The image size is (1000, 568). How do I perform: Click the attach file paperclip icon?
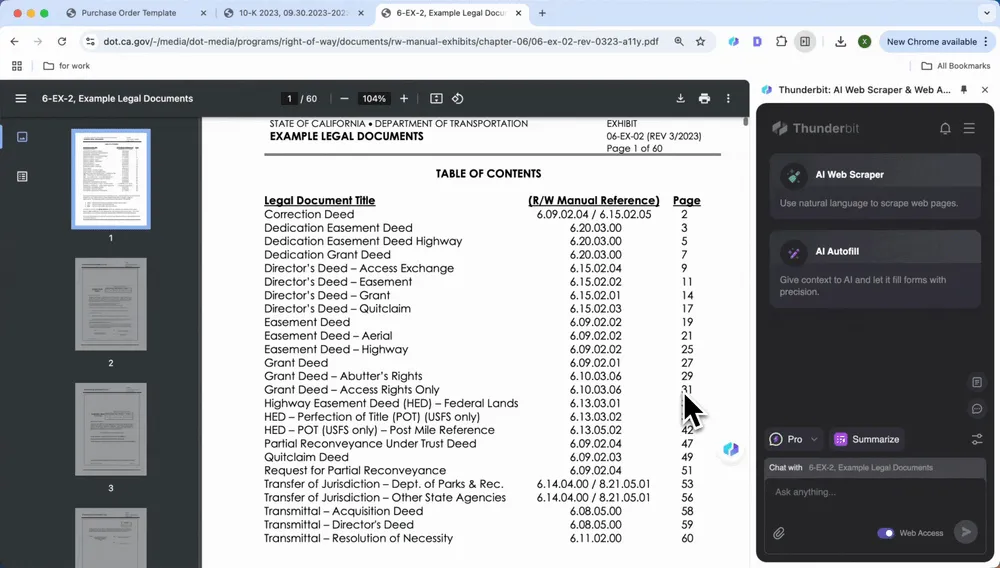tap(779, 533)
